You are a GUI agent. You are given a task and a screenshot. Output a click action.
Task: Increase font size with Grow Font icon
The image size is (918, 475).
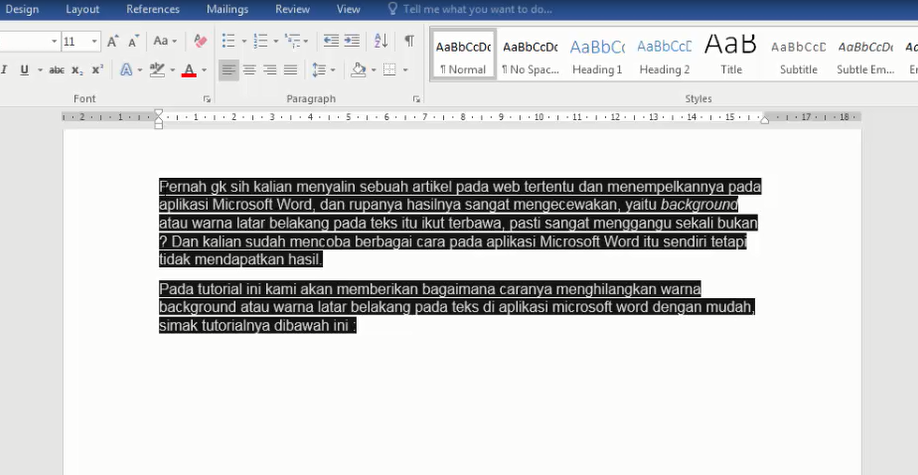point(112,41)
